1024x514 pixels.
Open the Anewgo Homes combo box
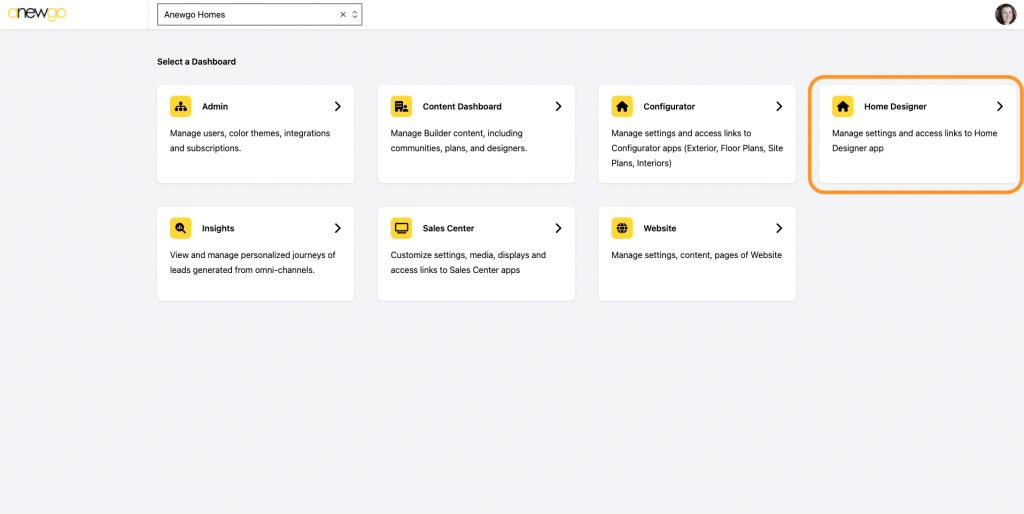point(259,14)
